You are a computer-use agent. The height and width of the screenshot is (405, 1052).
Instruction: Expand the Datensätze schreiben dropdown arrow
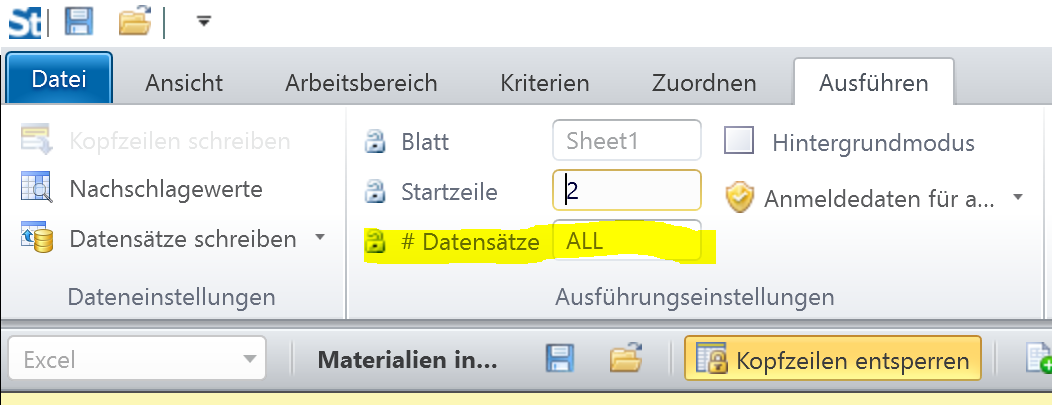coord(320,238)
